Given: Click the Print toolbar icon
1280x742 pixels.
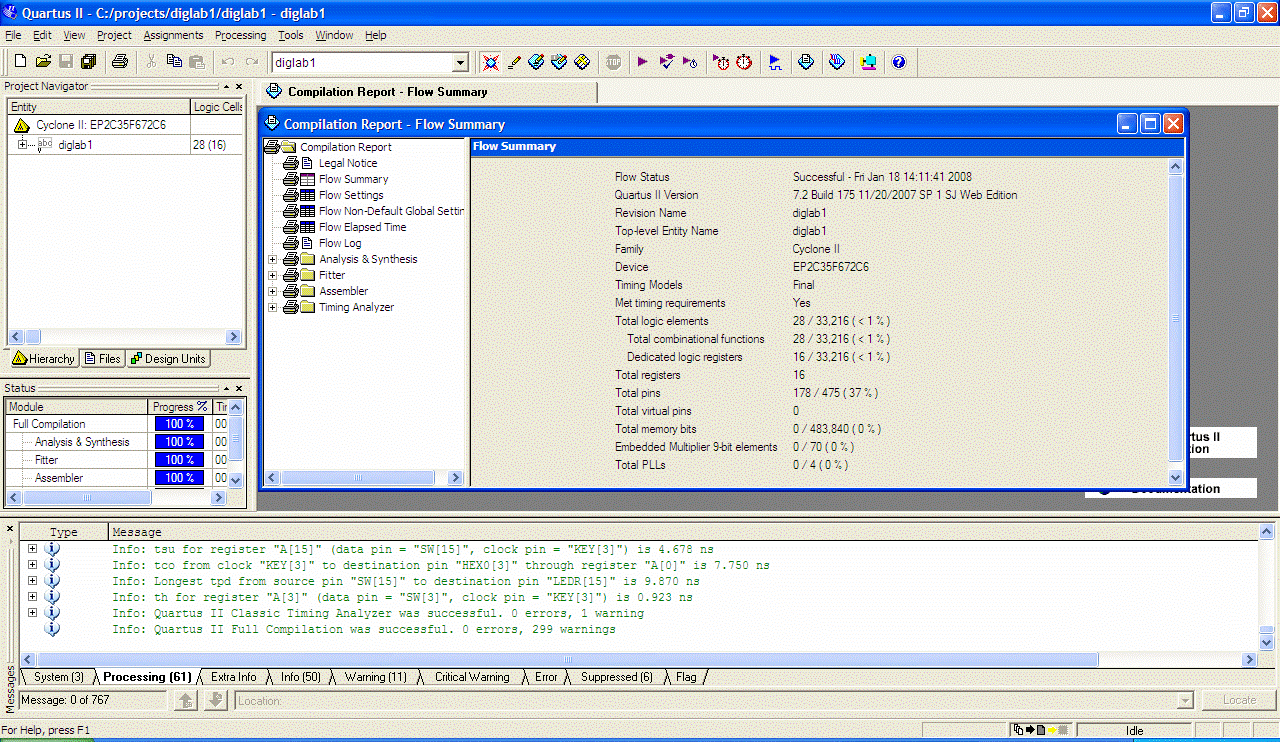Looking at the screenshot, I should [119, 61].
